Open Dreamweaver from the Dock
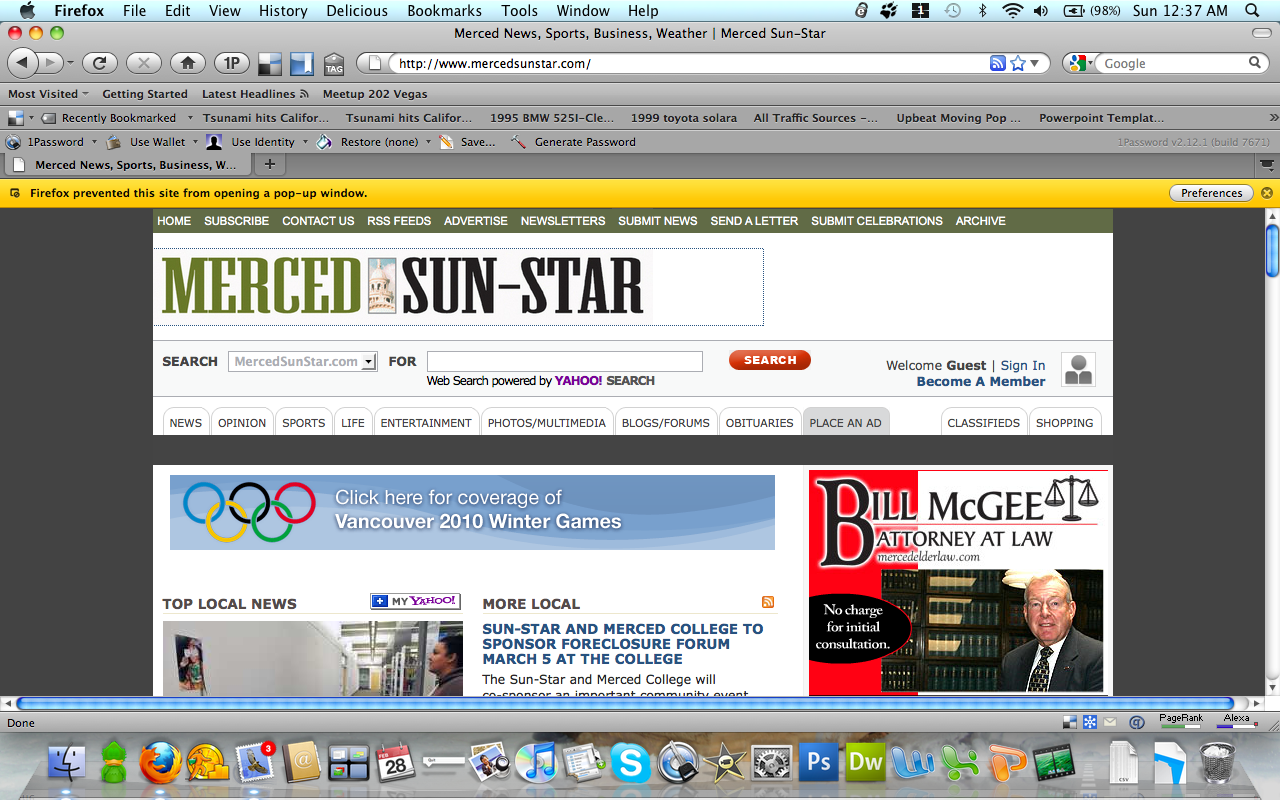Viewport: 1280px width, 800px height. point(865,762)
